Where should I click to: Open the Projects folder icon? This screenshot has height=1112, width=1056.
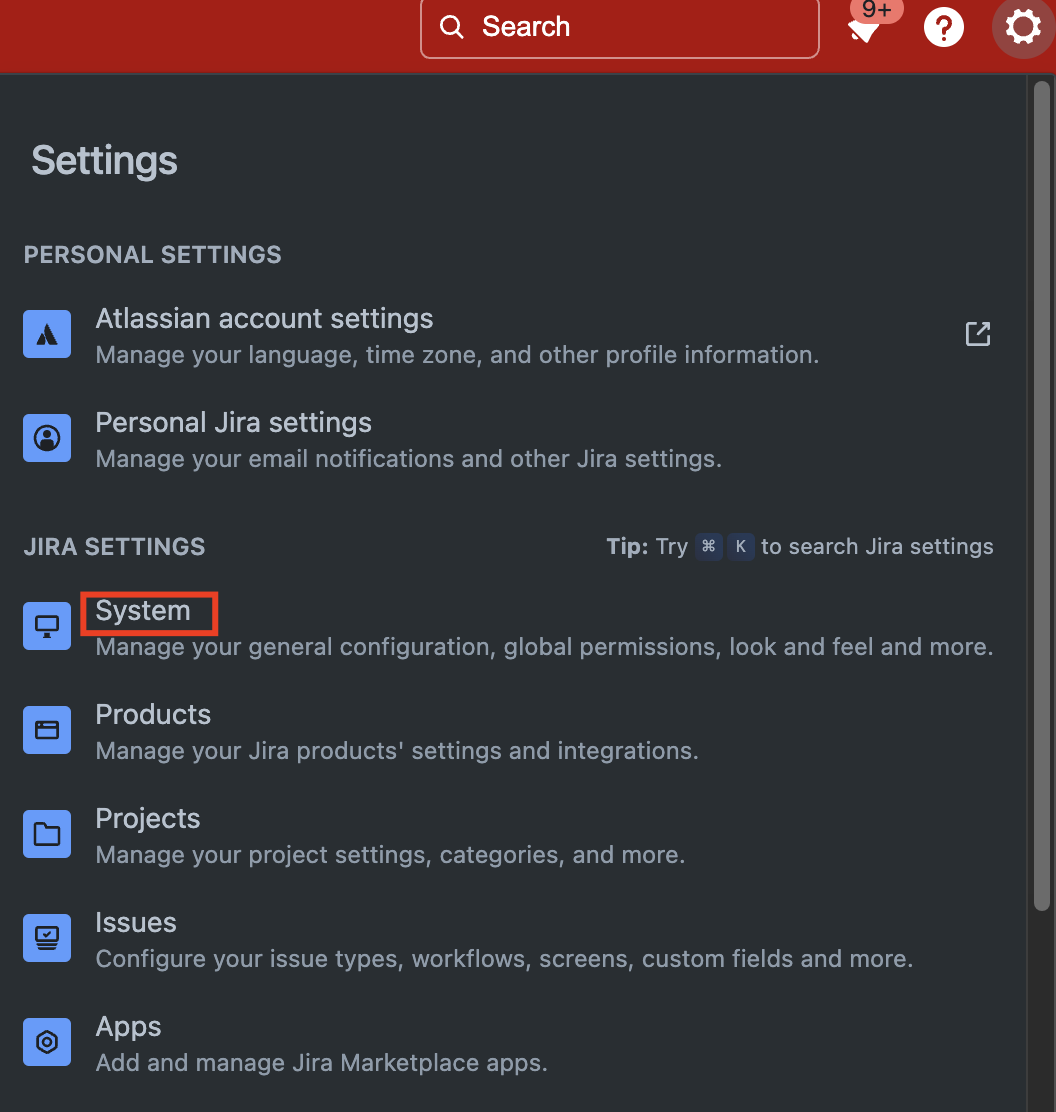pos(47,833)
